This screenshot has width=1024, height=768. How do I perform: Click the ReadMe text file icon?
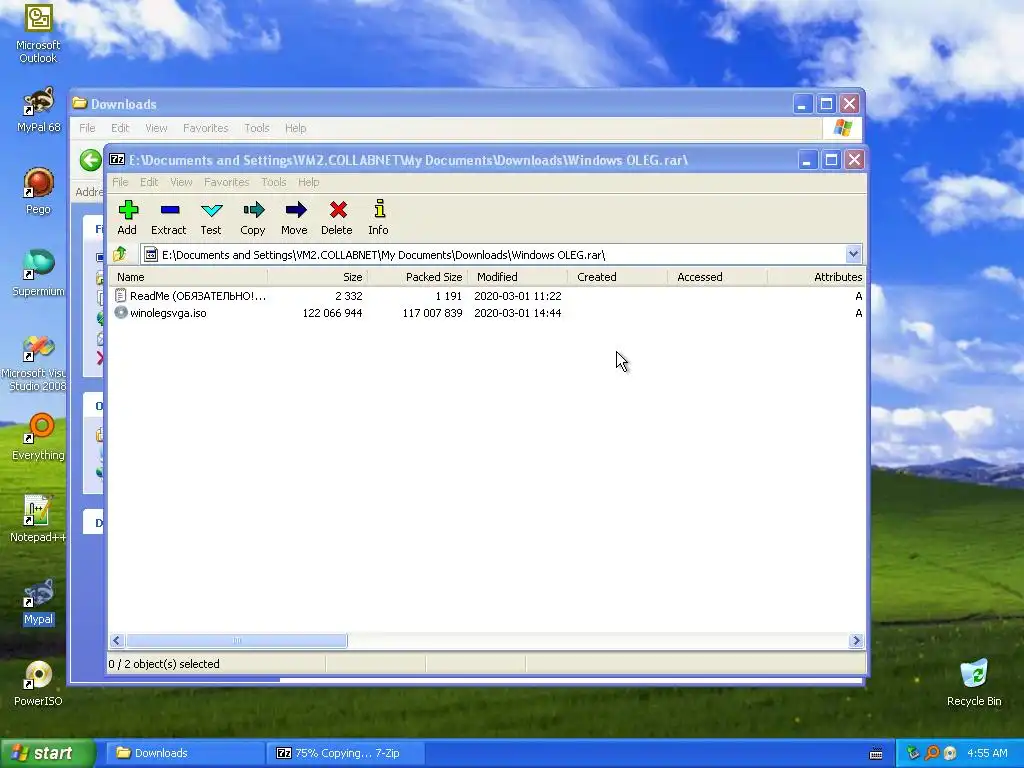click(121, 295)
